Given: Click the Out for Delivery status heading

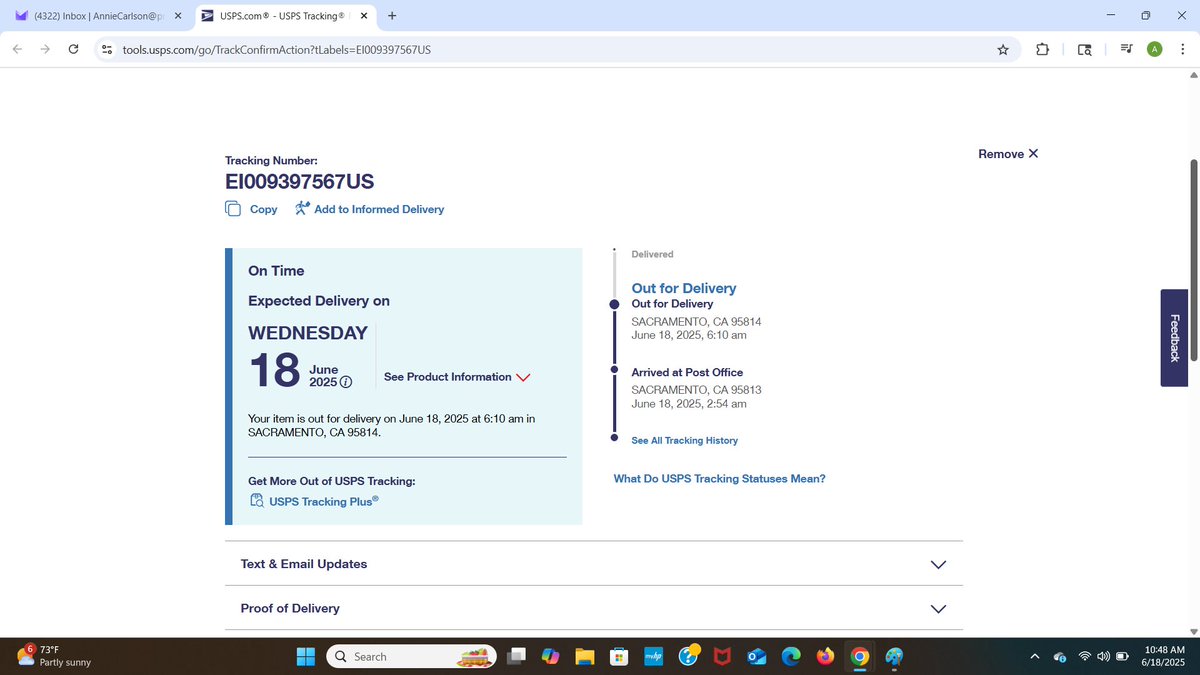Looking at the screenshot, I should [683, 288].
